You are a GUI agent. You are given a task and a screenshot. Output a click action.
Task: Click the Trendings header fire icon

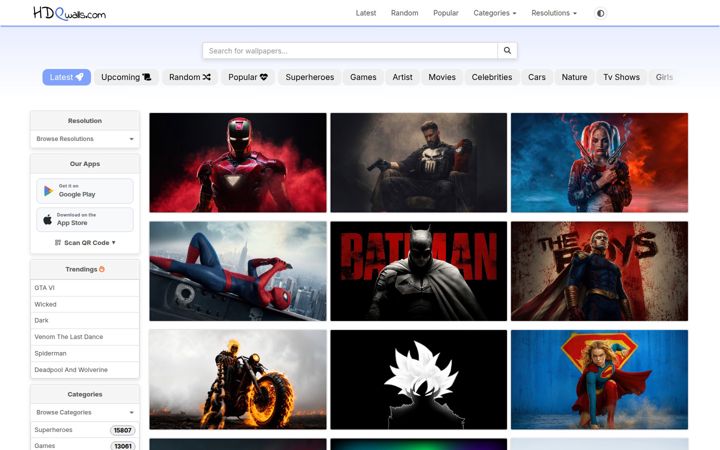pos(102,269)
